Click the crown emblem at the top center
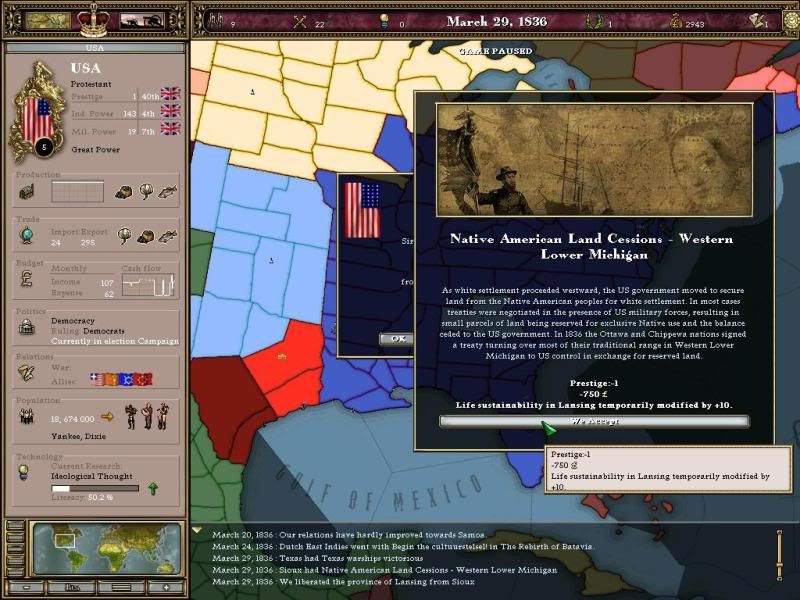This screenshot has width=800, height=600. point(92,20)
